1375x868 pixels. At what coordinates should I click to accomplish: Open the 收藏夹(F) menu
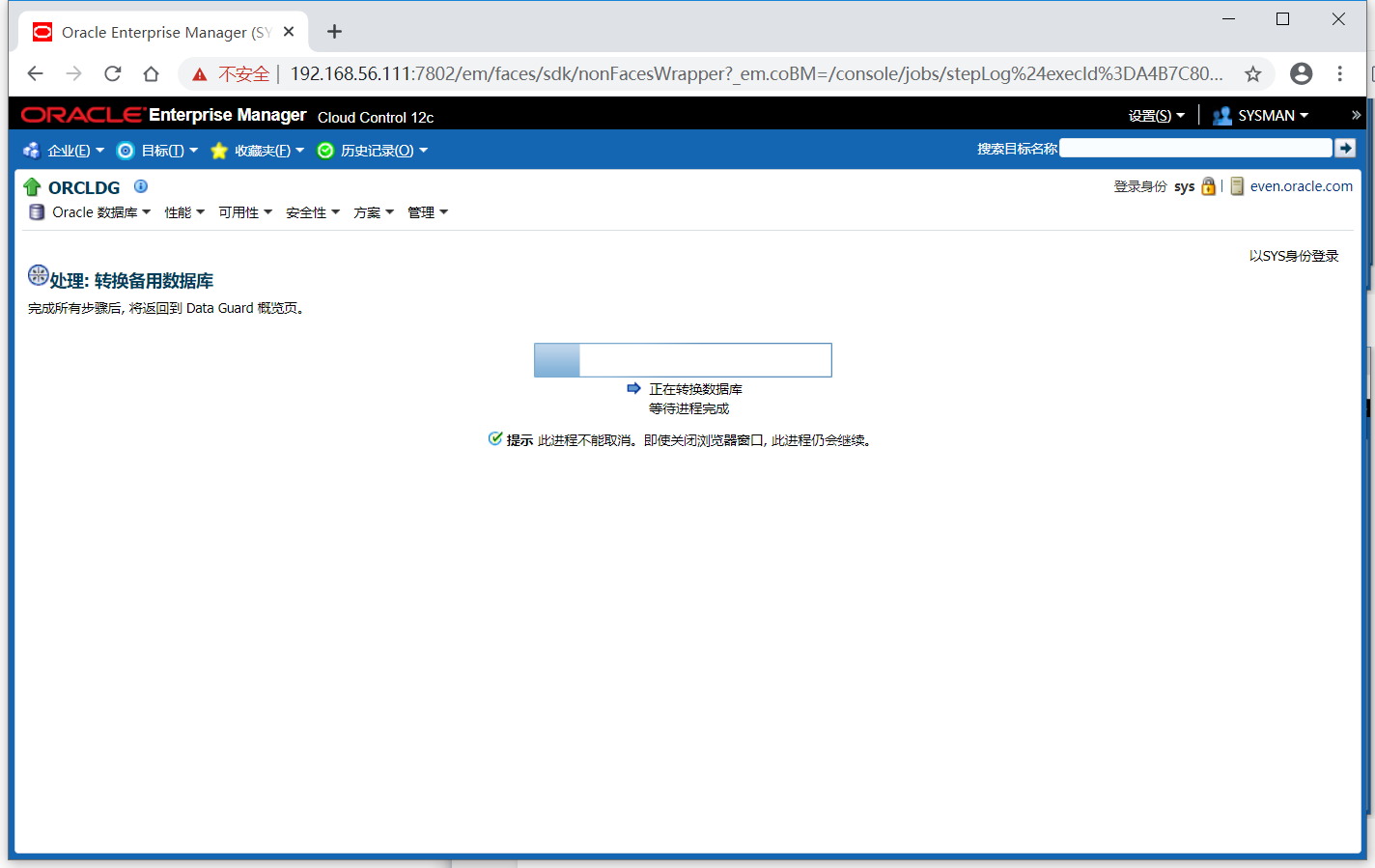[268, 151]
